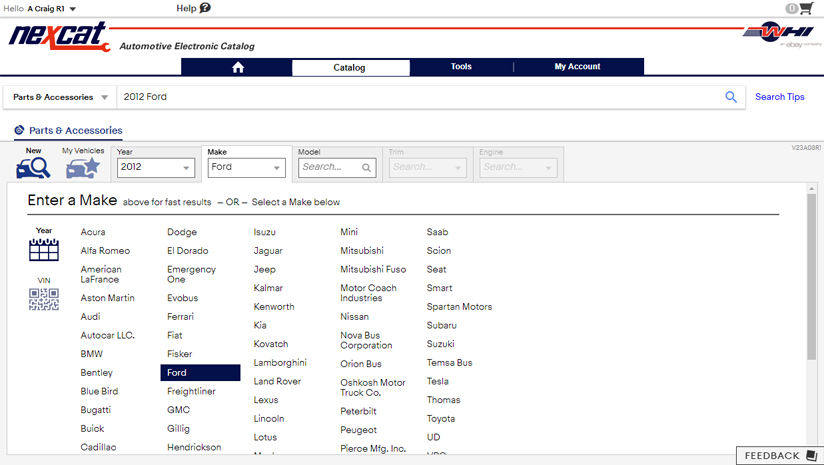Start a New vehicle search icon
The height and width of the screenshot is (465, 824).
pyautogui.click(x=33, y=168)
